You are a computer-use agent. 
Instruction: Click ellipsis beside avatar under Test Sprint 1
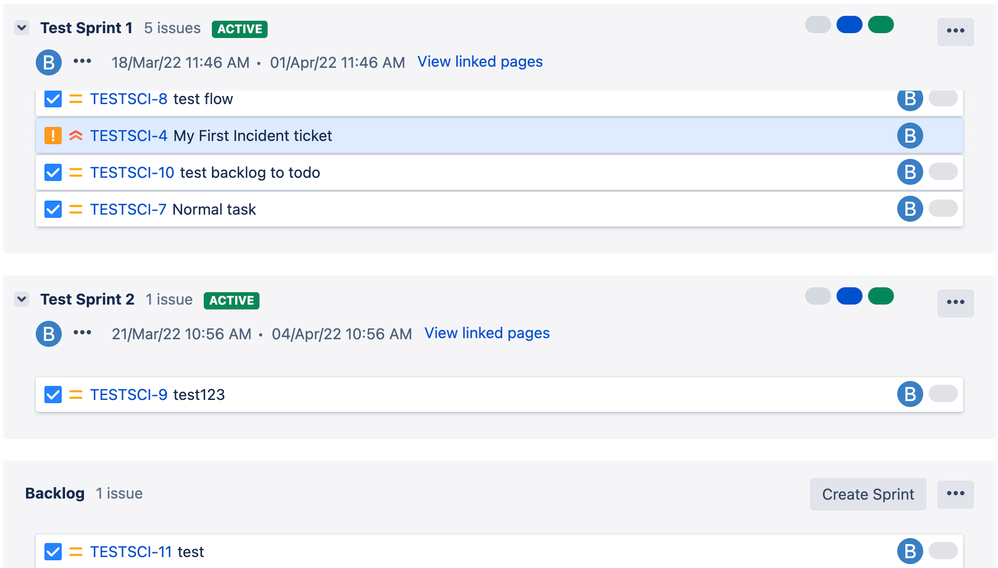[x=82, y=62]
